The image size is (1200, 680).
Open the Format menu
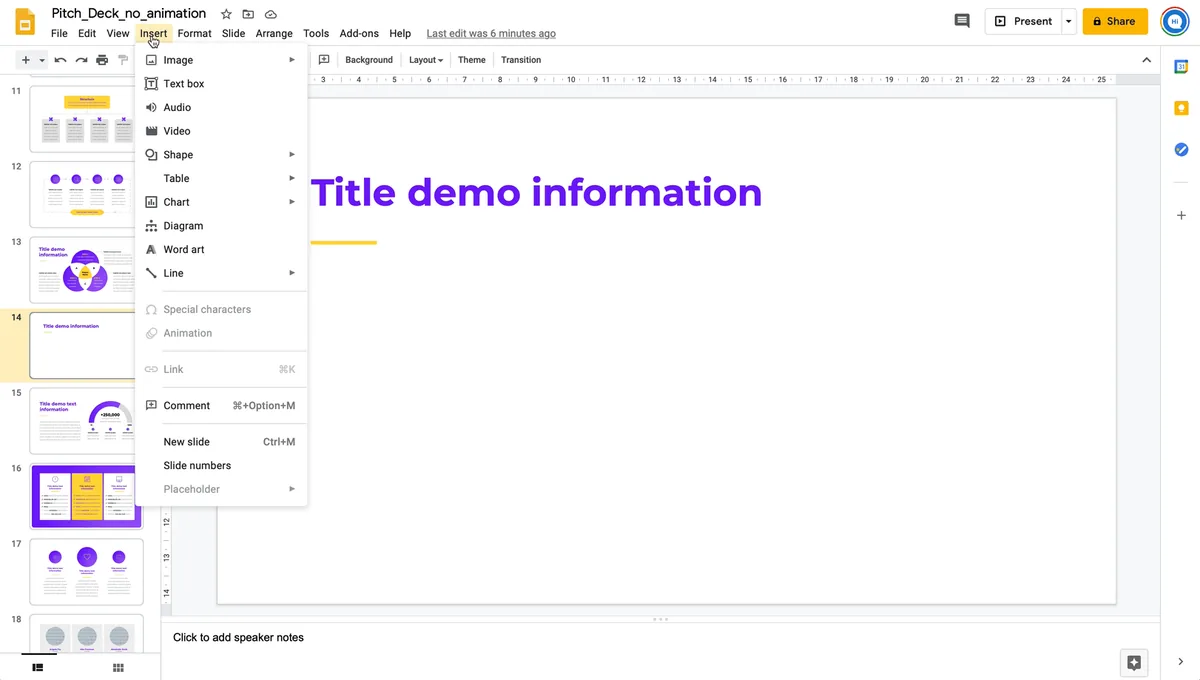(x=194, y=33)
